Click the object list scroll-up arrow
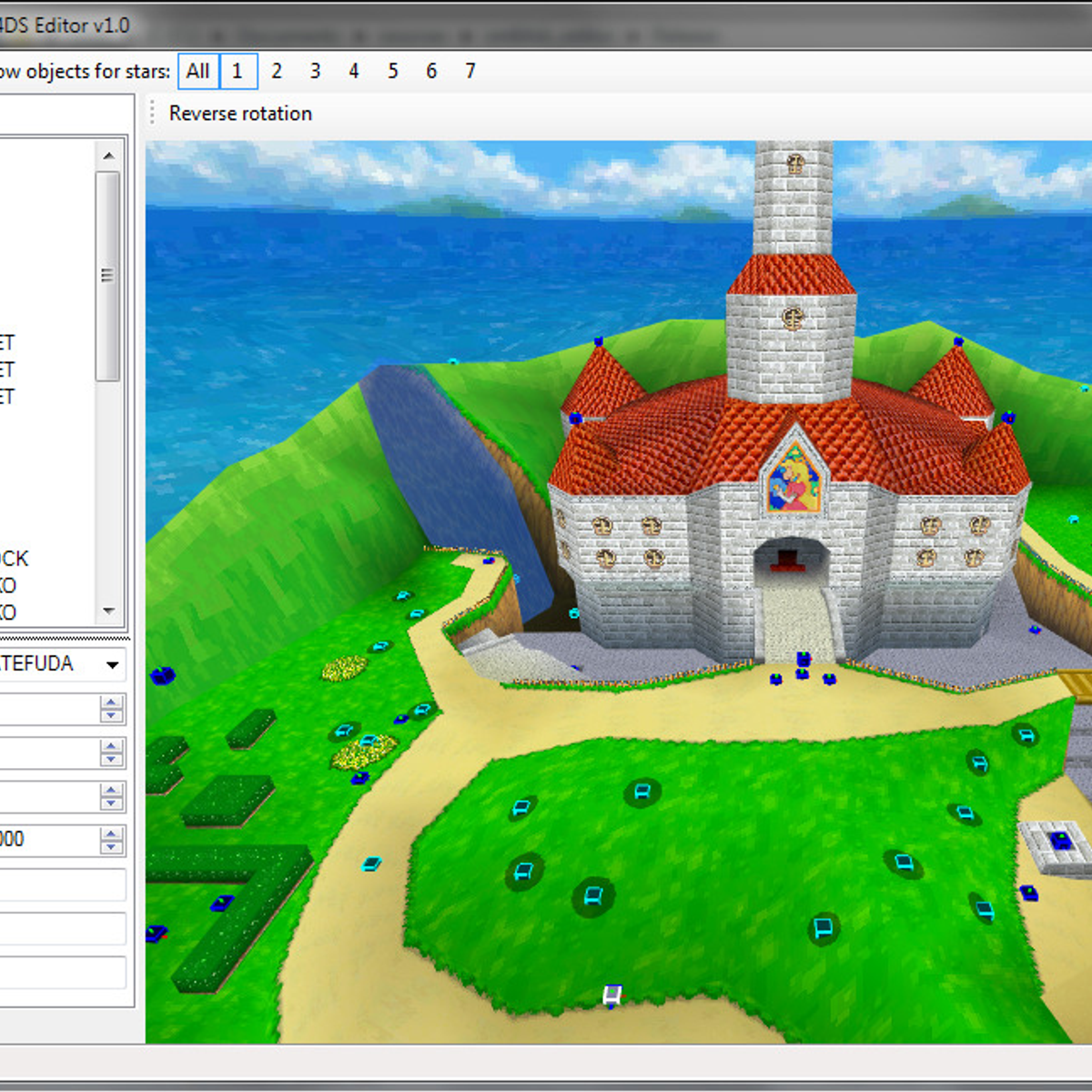 pos(109,156)
